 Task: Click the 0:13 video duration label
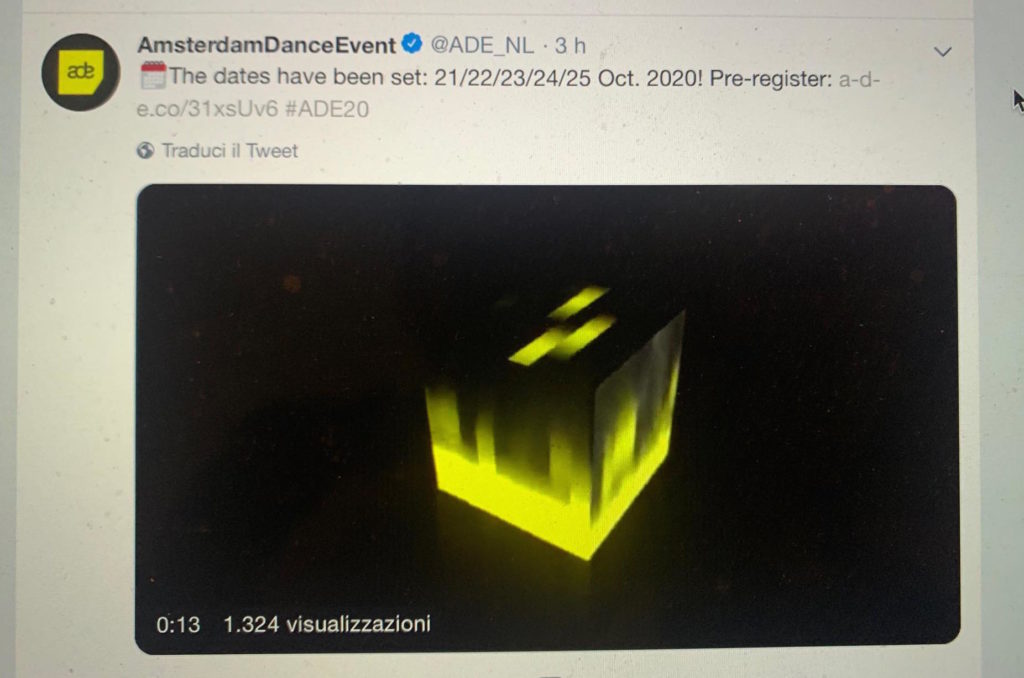pos(178,624)
